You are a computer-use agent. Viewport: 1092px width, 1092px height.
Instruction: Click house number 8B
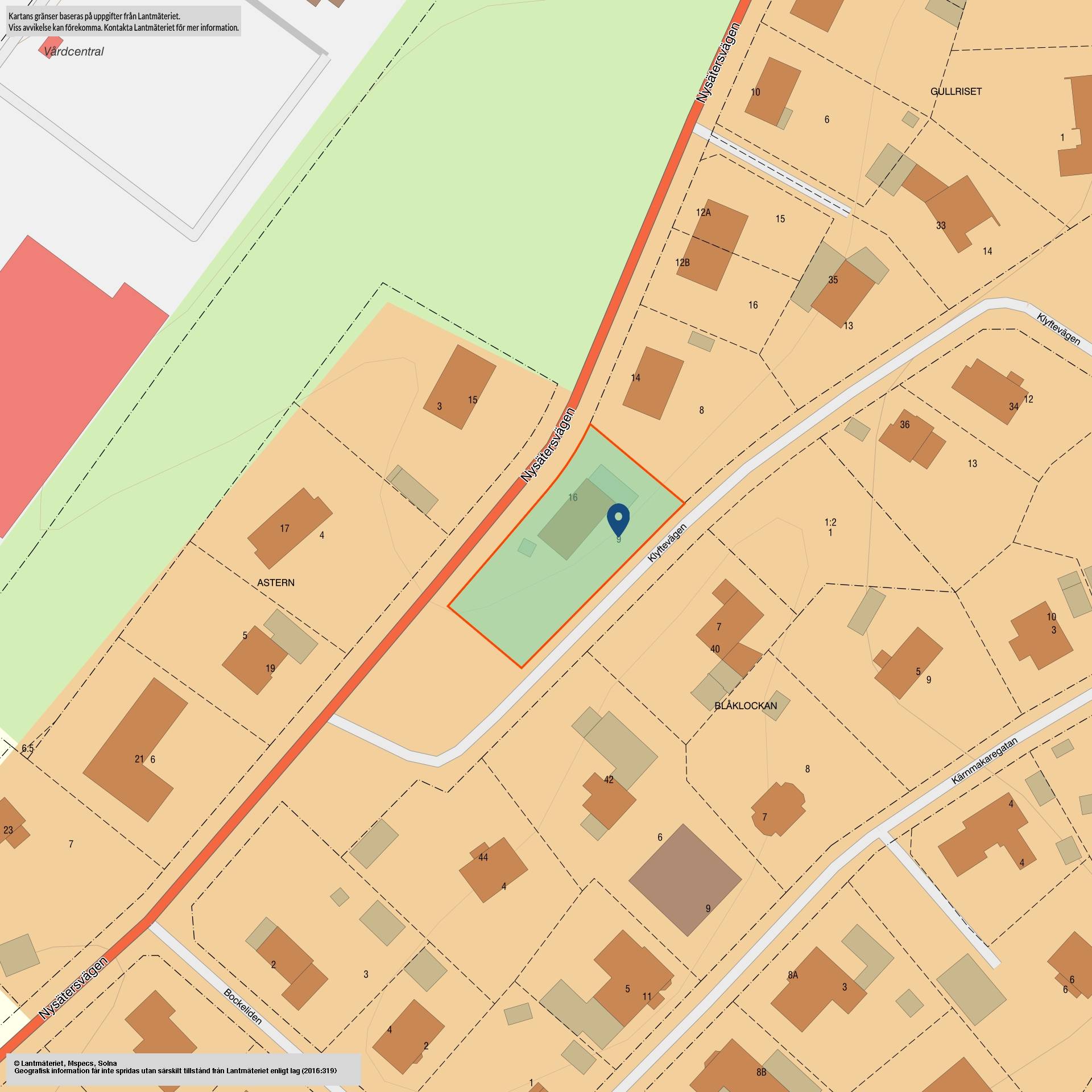tap(762, 1072)
